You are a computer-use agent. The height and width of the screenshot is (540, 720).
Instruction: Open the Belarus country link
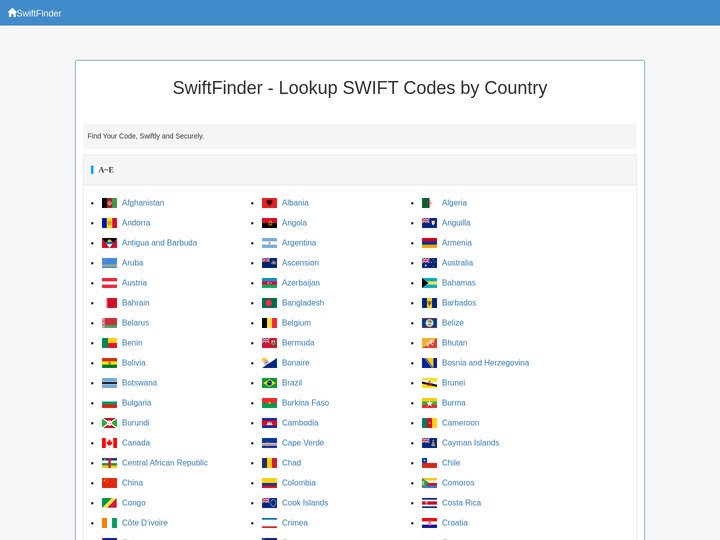point(135,323)
